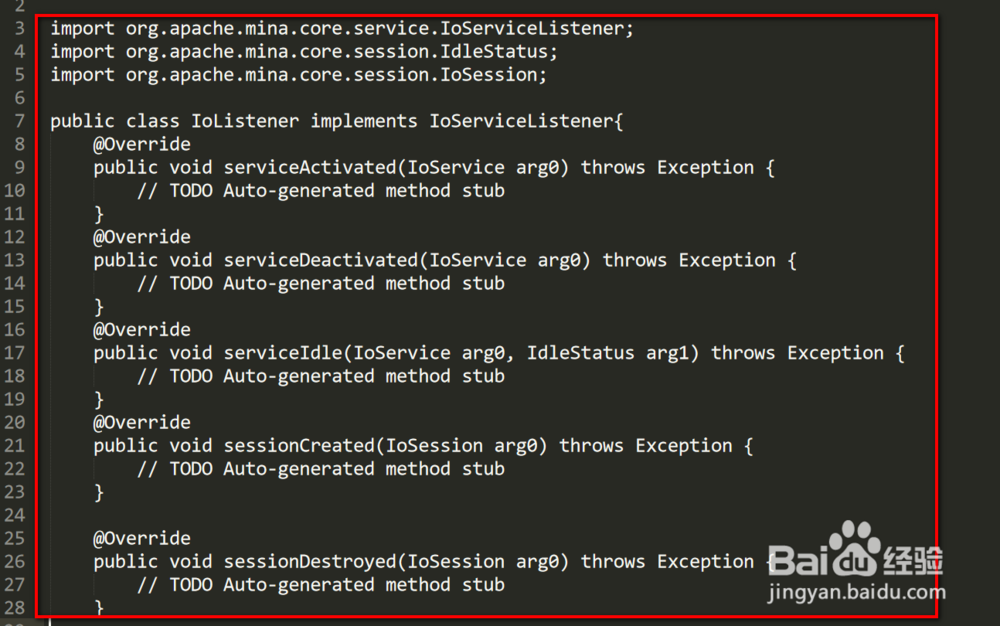Click the IoSession import statement
Screen dimensions: 1000x626
point(298,75)
